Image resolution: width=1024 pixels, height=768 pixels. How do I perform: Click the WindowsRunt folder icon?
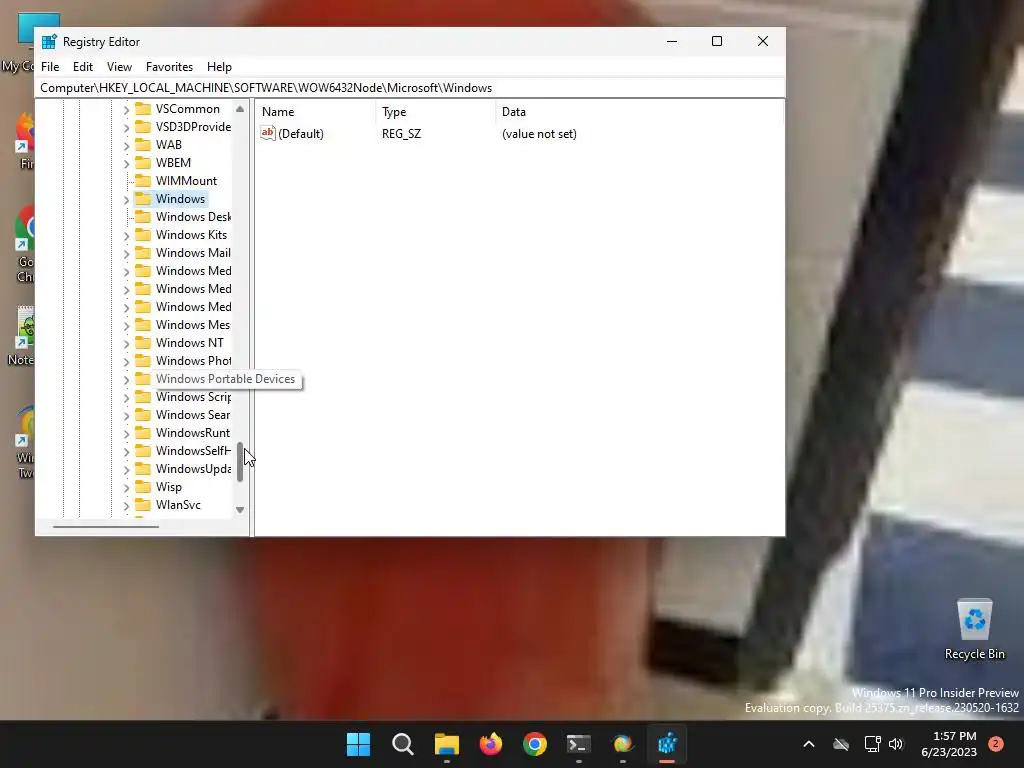pos(143,433)
